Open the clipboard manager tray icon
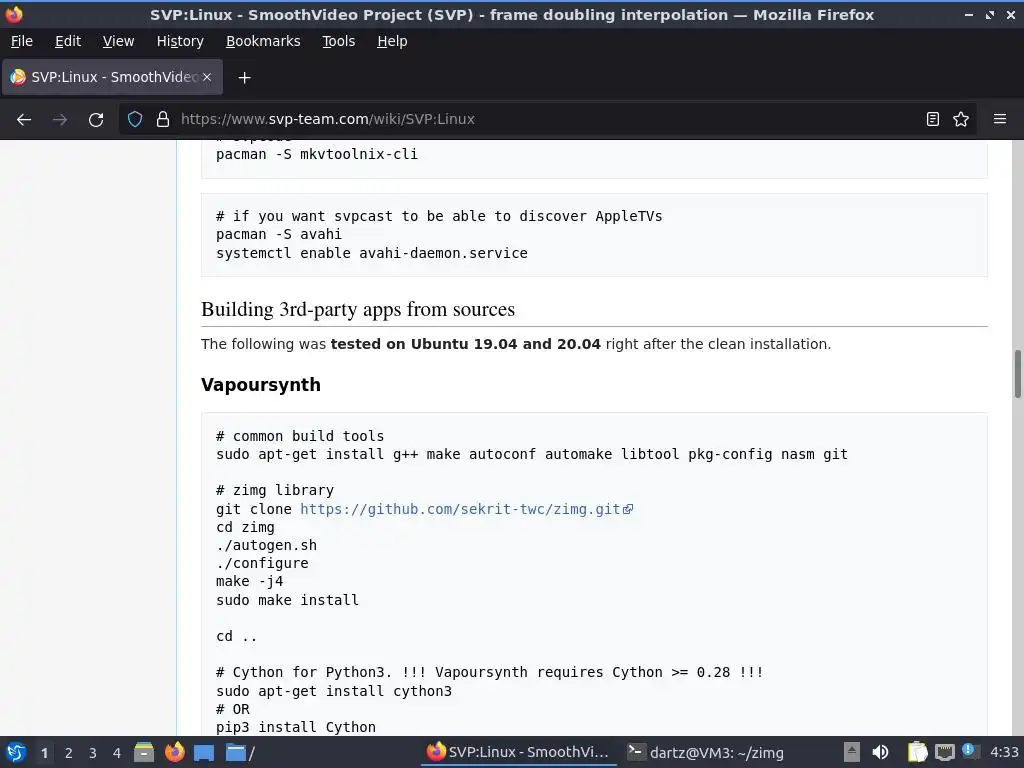This screenshot has height=768, width=1024. click(917, 752)
